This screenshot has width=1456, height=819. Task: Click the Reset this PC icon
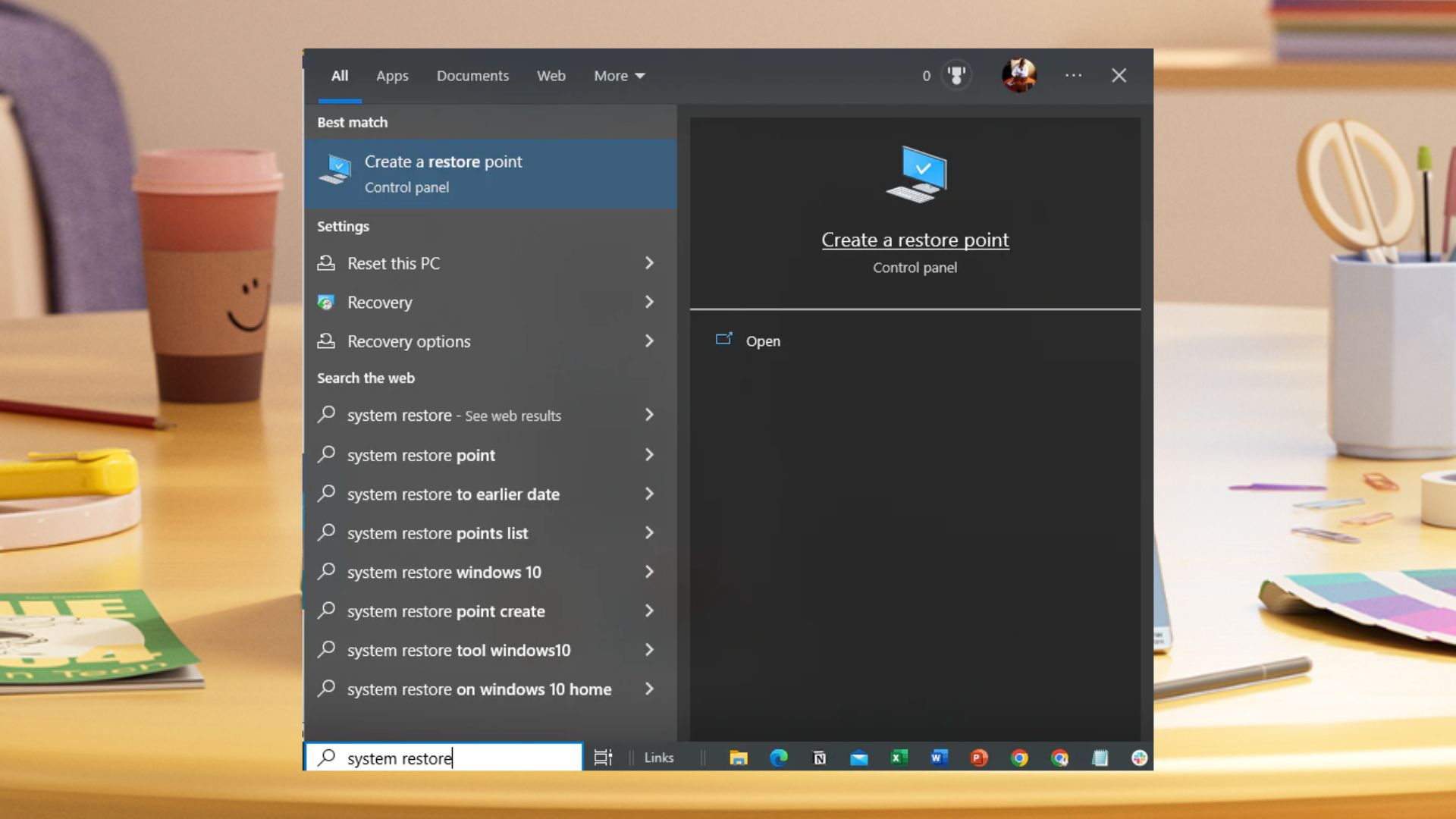326,263
